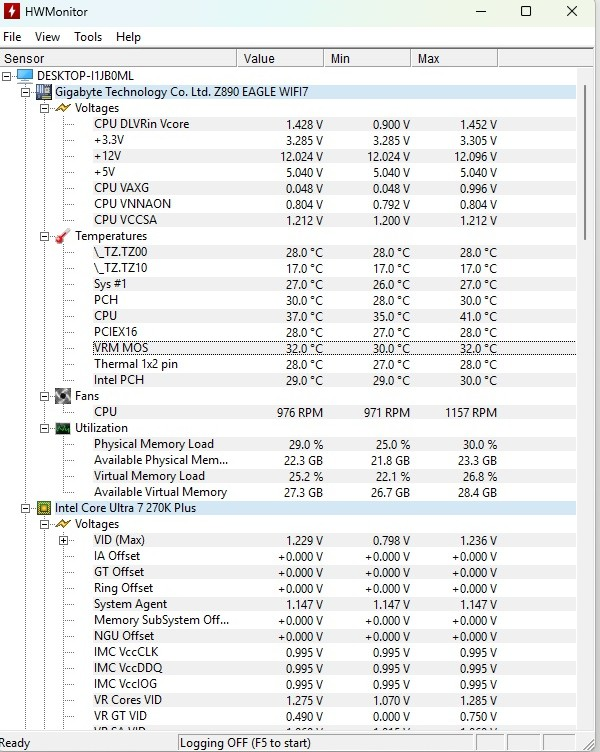Open the View menu

point(47,37)
